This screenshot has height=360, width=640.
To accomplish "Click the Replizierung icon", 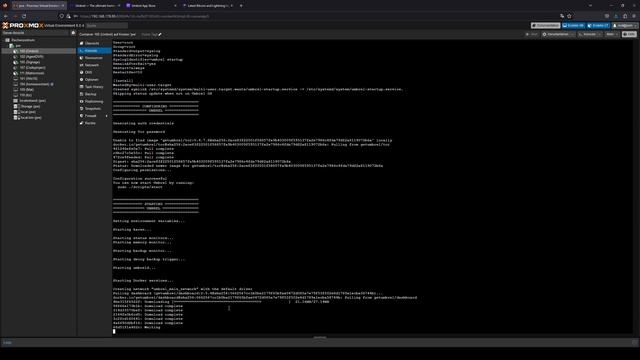I will [82, 101].
